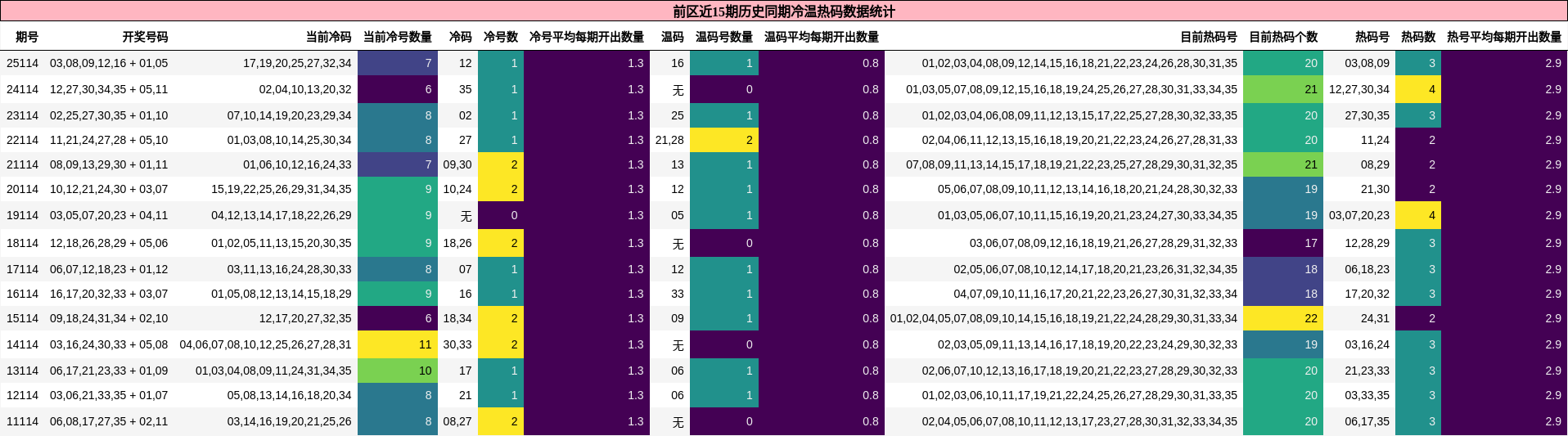This screenshot has width=1568, height=436.
Task: Select the 期号 column header
Action: [x=27, y=37]
